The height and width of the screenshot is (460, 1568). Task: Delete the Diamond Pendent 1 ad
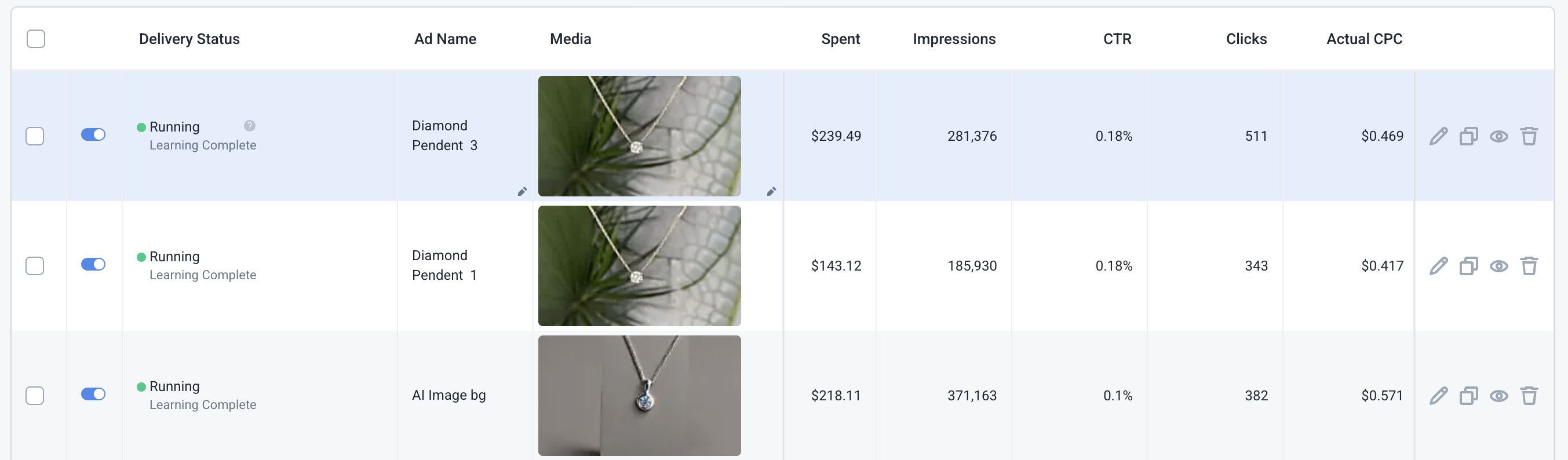point(1529,266)
